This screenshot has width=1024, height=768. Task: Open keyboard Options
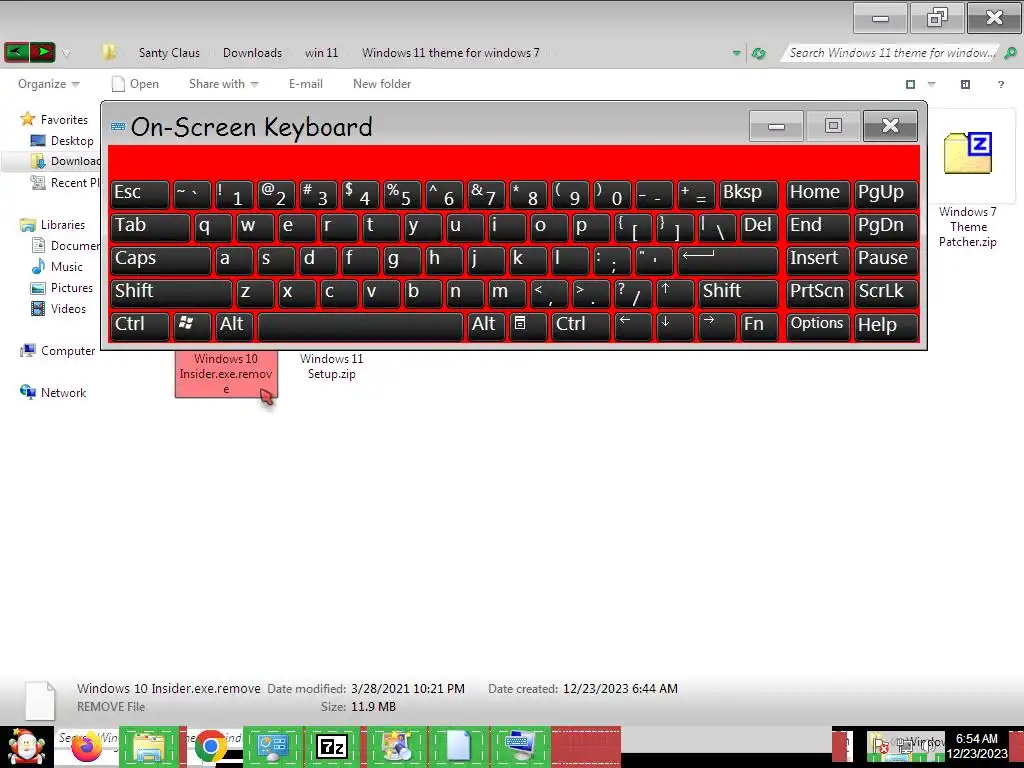tap(818, 326)
